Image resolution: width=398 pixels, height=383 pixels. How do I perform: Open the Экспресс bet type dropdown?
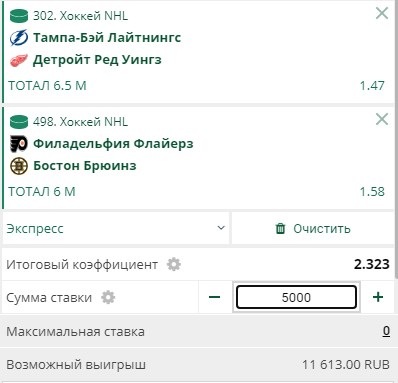pos(116,229)
